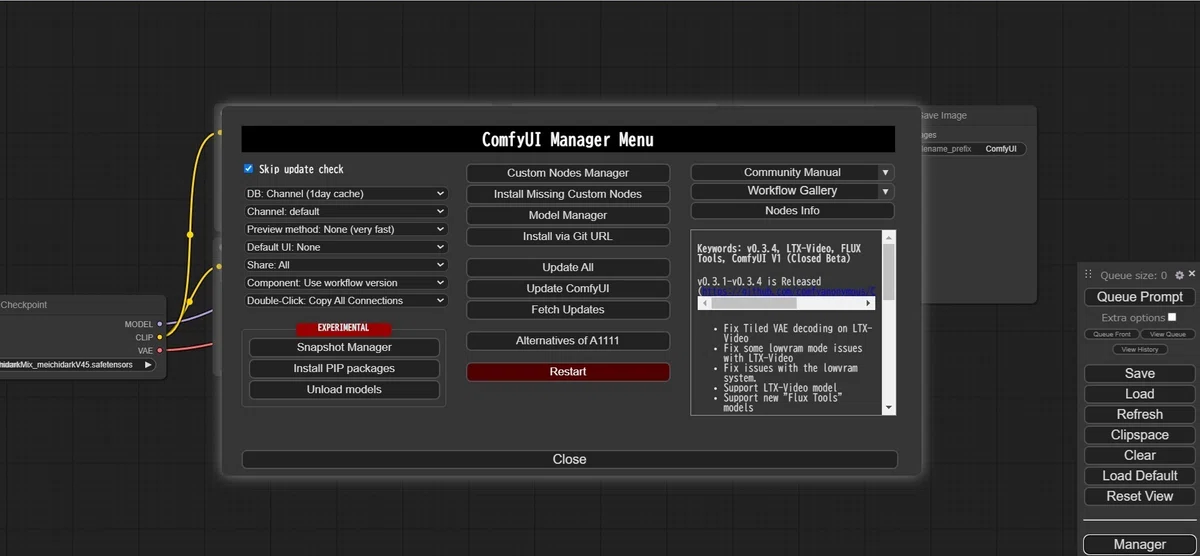Close the ComfyUI Manager Menu dialog
Image resolution: width=1200 pixels, height=556 pixels.
570,459
